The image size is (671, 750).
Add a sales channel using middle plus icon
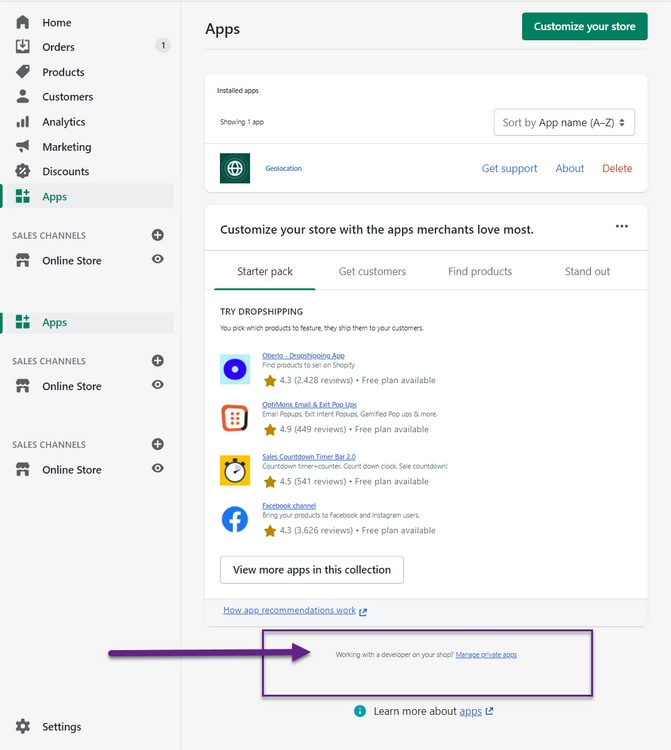coord(157,361)
